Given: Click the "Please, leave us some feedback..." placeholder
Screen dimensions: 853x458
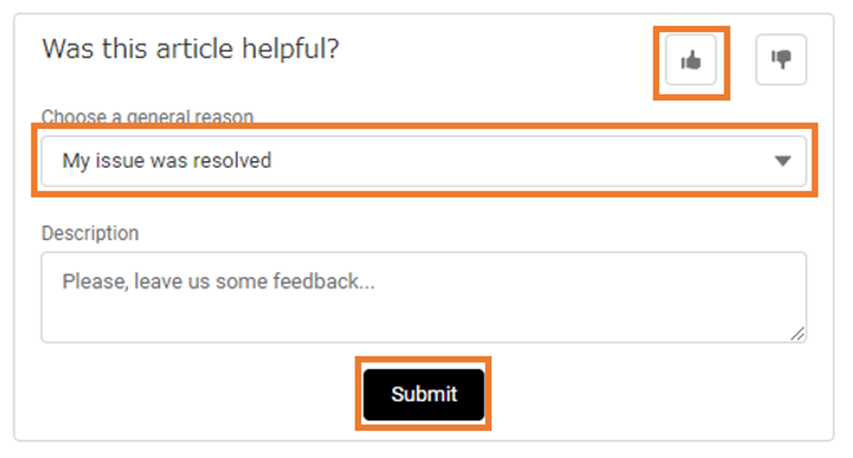Looking at the screenshot, I should pyautogui.click(x=218, y=282).
